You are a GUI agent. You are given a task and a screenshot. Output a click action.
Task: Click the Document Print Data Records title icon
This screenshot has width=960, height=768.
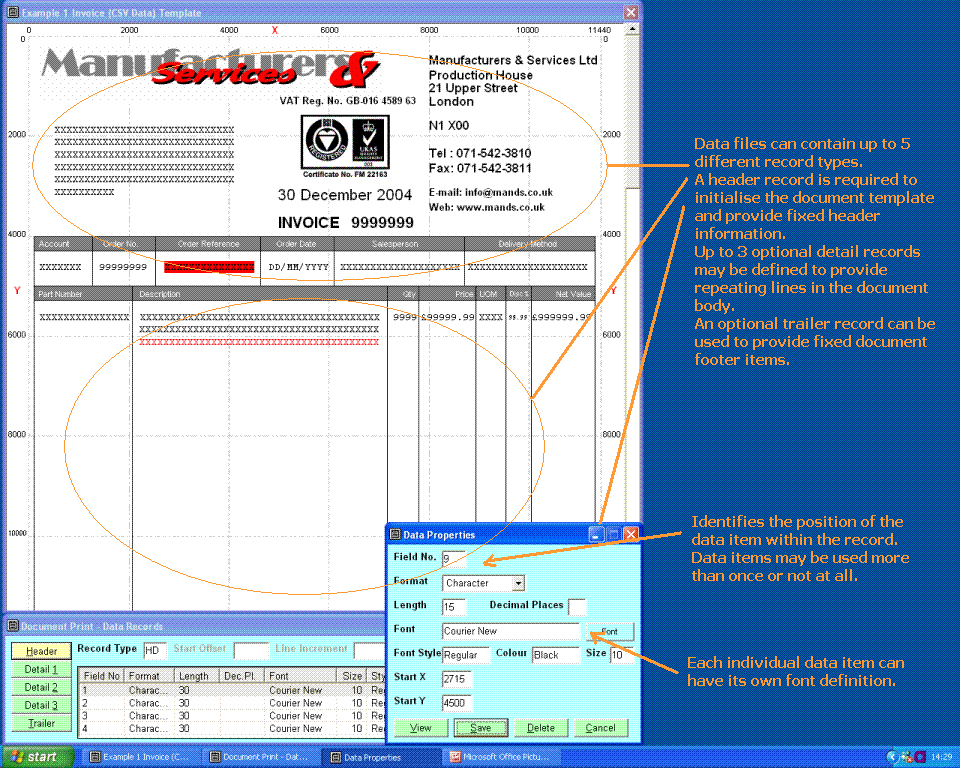[12, 626]
